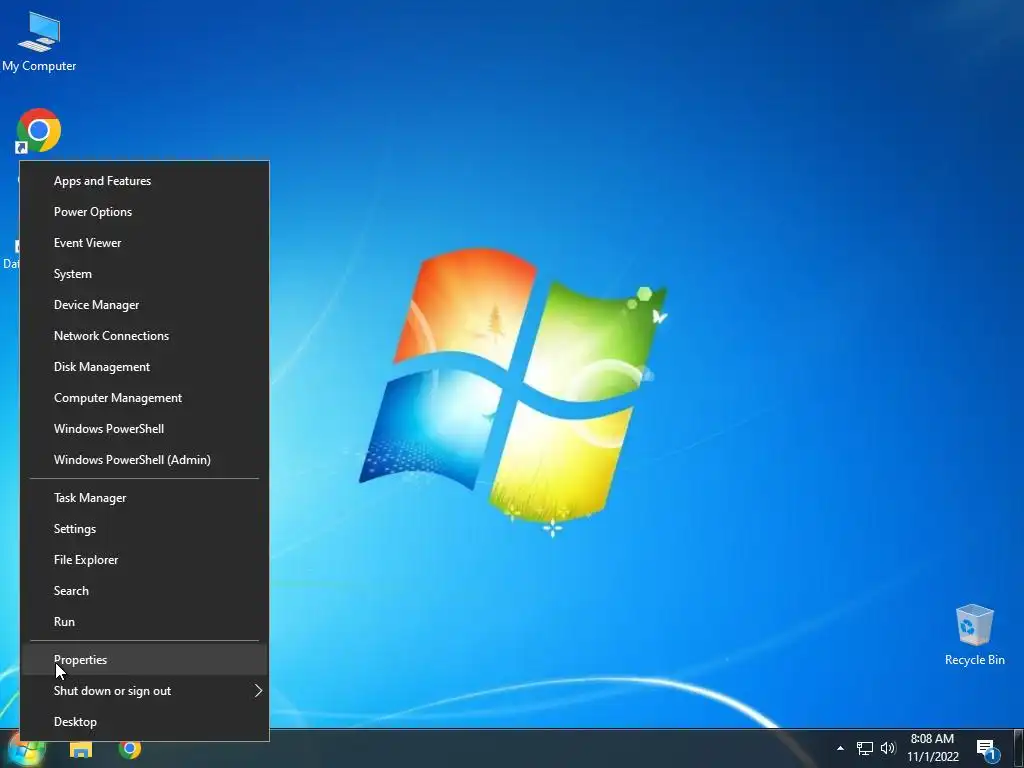Open the notification center icon
1024x768 pixels.
pyautogui.click(x=985, y=749)
